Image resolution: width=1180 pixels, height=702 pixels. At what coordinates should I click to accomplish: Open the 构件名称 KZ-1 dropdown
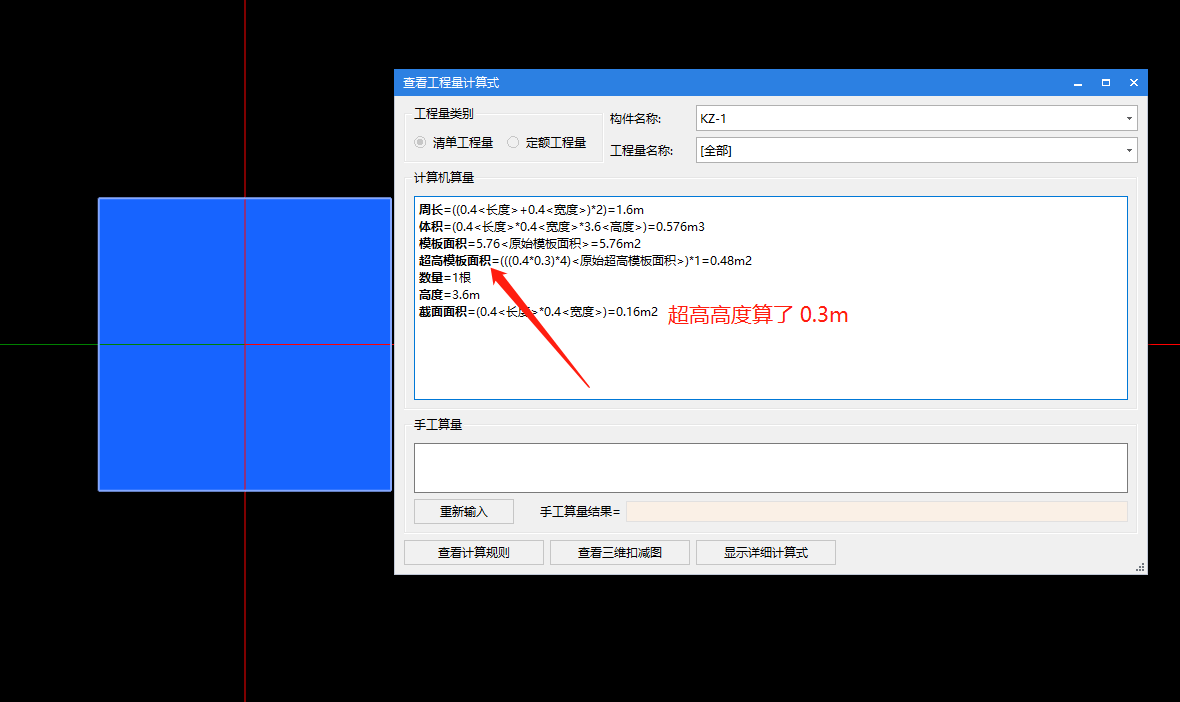[x=916, y=118]
